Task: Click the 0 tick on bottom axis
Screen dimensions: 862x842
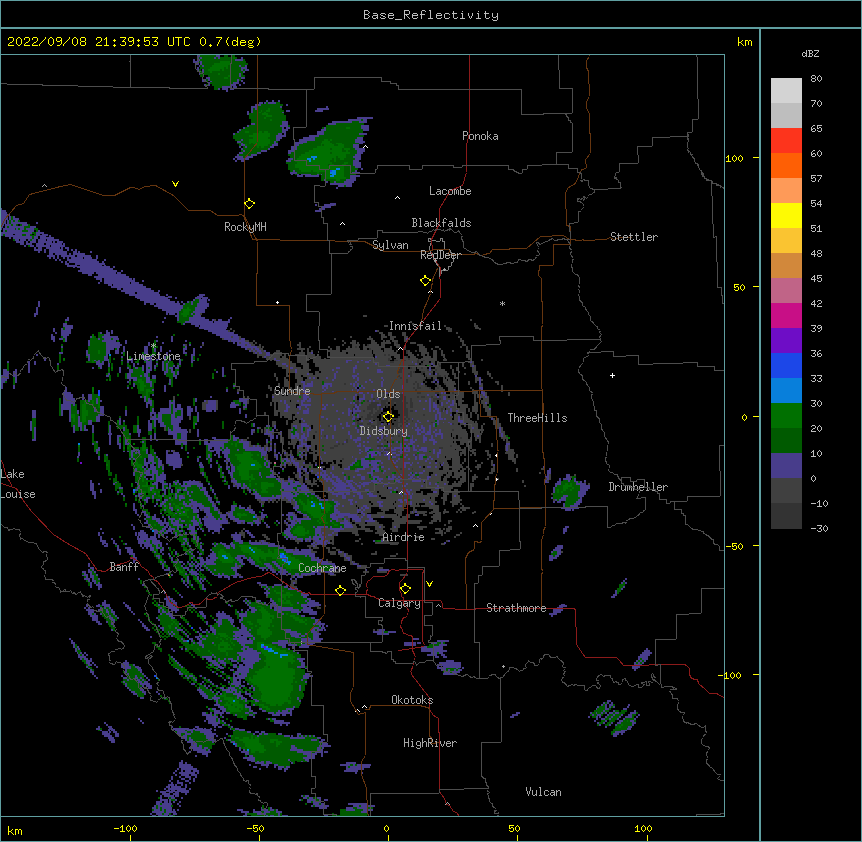Action: click(386, 828)
